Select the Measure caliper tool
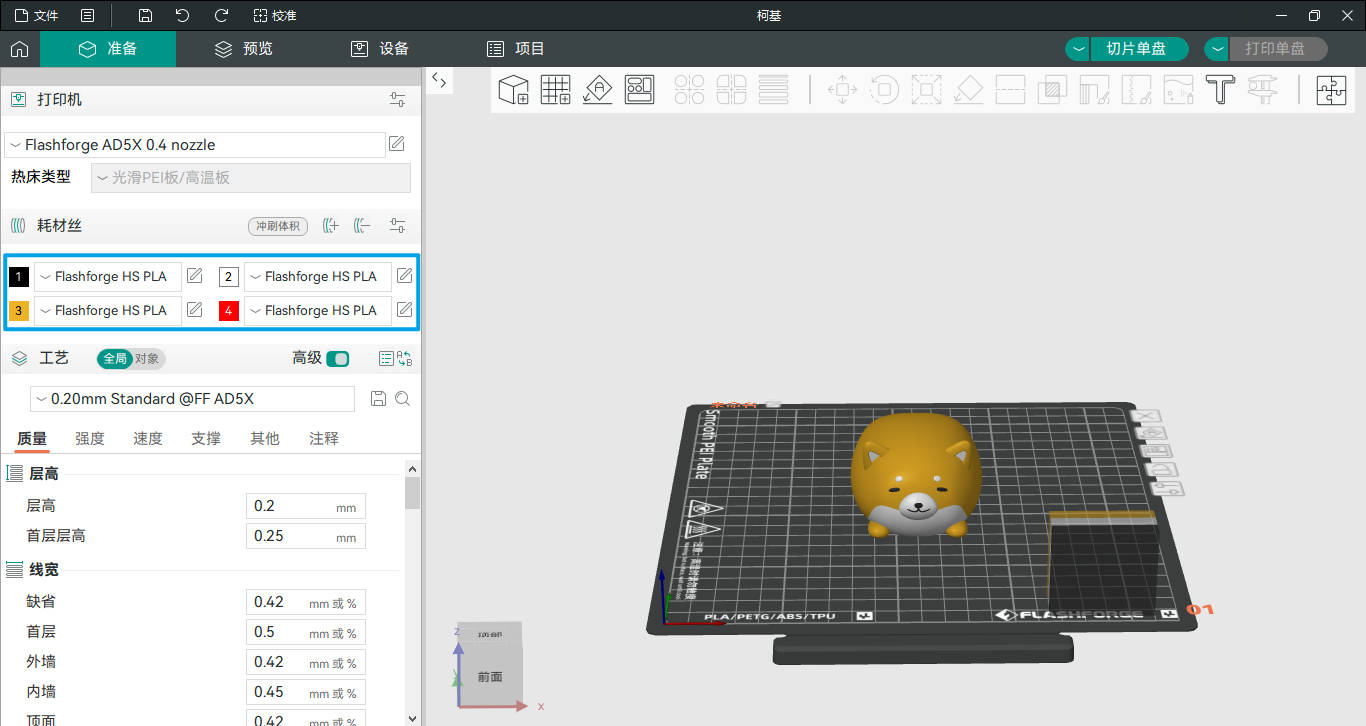This screenshot has height=726, width=1366. 1262,90
